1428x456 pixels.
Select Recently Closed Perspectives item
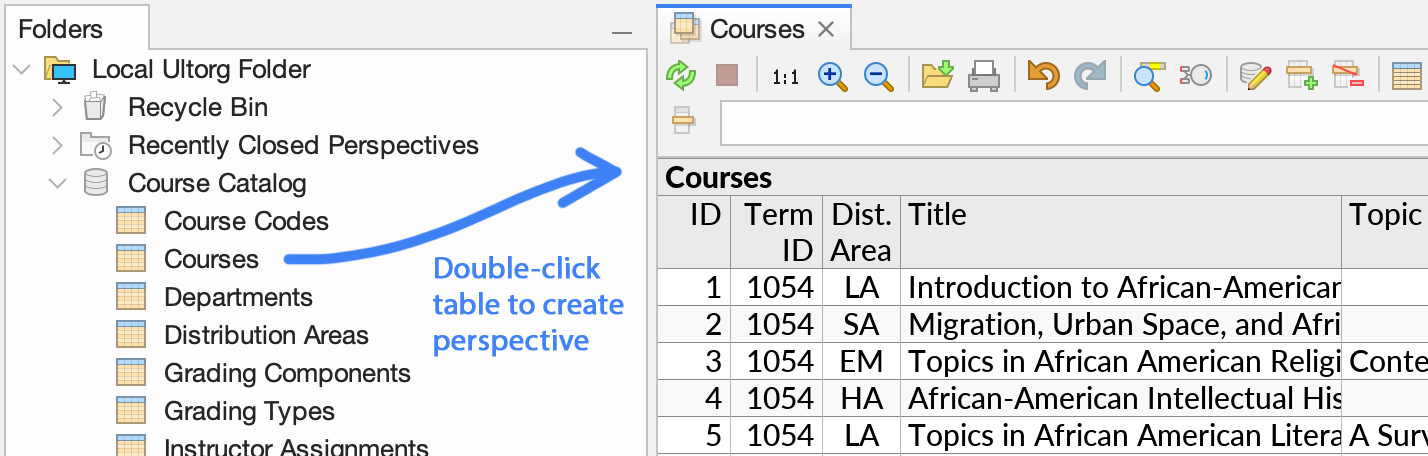pos(303,145)
